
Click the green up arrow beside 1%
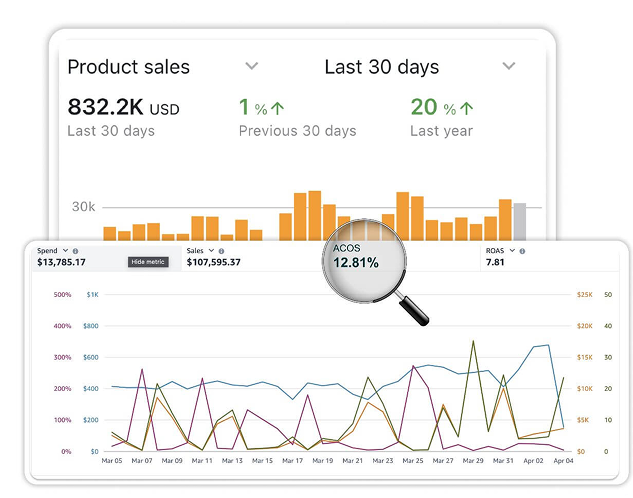tap(279, 108)
